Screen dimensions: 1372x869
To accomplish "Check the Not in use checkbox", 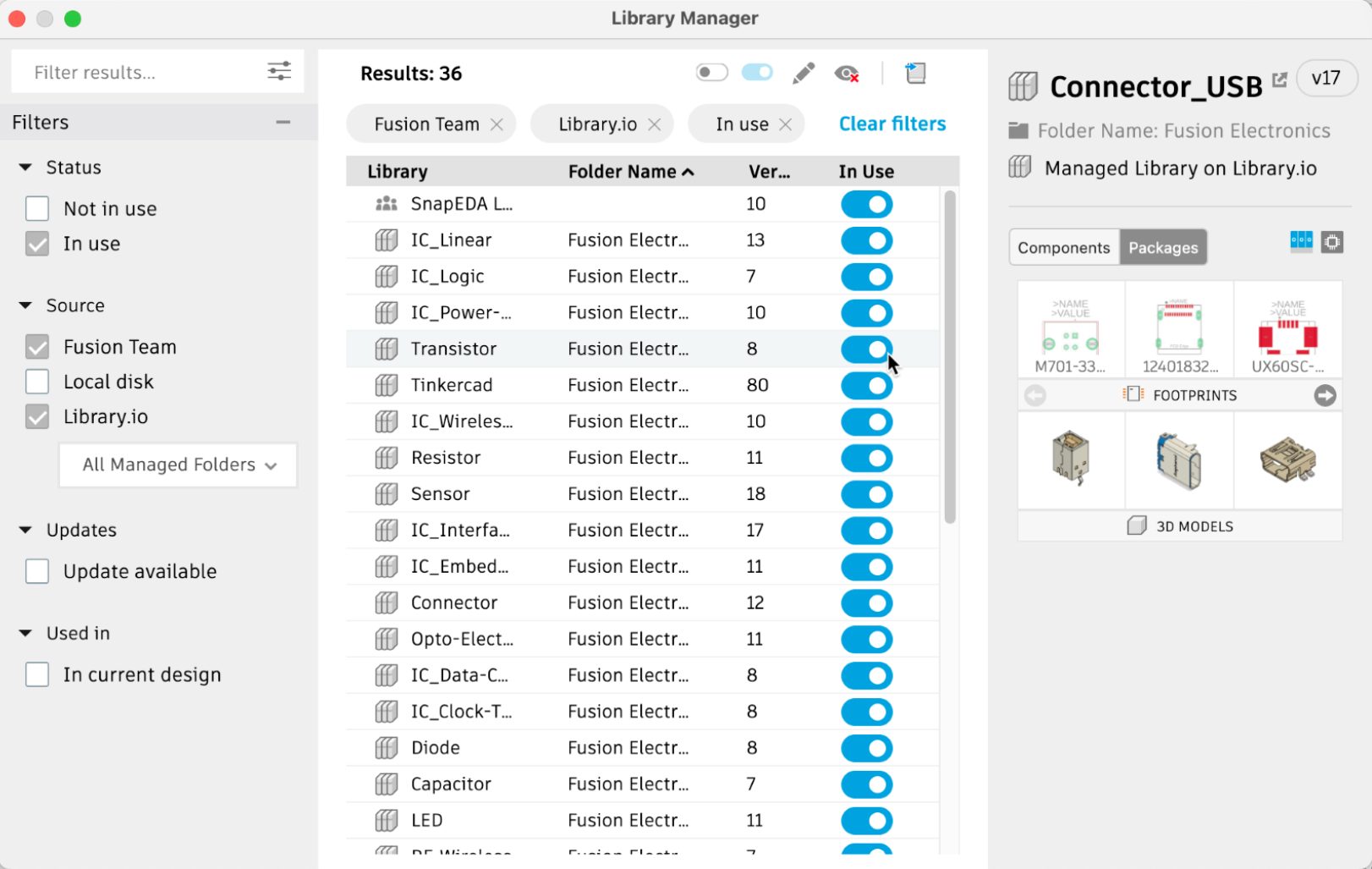I will [x=37, y=209].
